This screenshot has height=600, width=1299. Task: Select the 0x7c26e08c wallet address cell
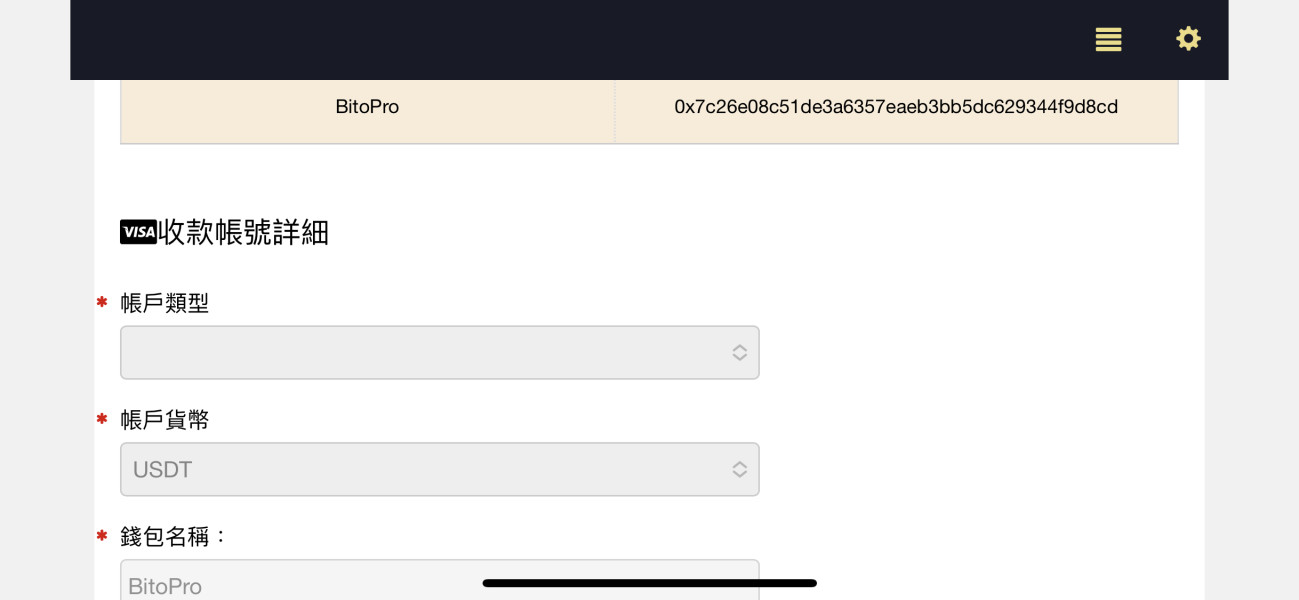[x=896, y=107]
